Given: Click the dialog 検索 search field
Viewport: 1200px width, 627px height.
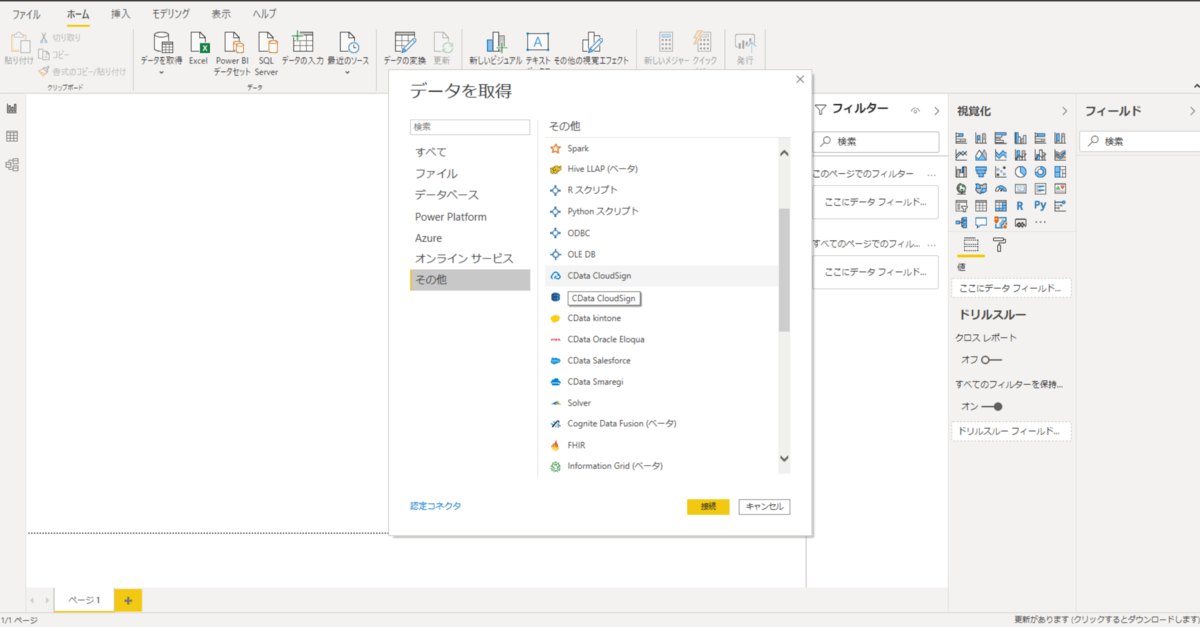Looking at the screenshot, I should click(x=470, y=127).
